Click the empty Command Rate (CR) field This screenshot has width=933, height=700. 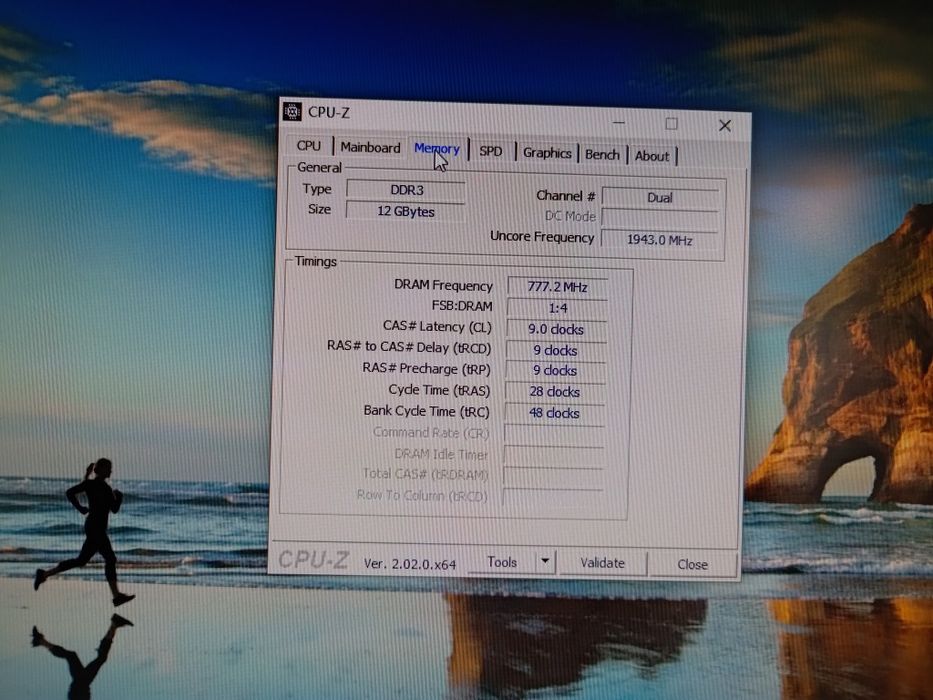554,434
